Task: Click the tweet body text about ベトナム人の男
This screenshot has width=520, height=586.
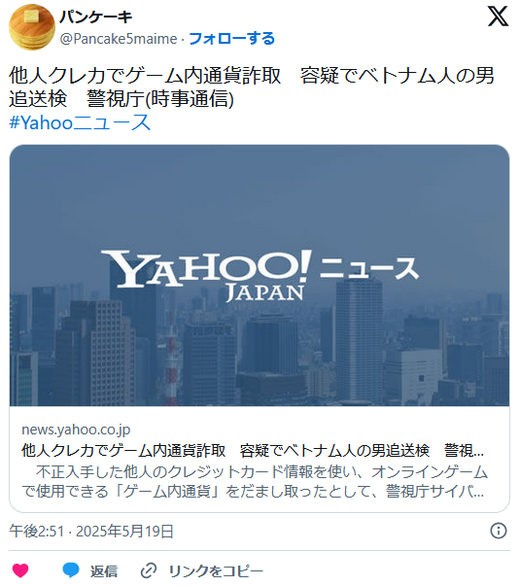Action: pos(252,87)
